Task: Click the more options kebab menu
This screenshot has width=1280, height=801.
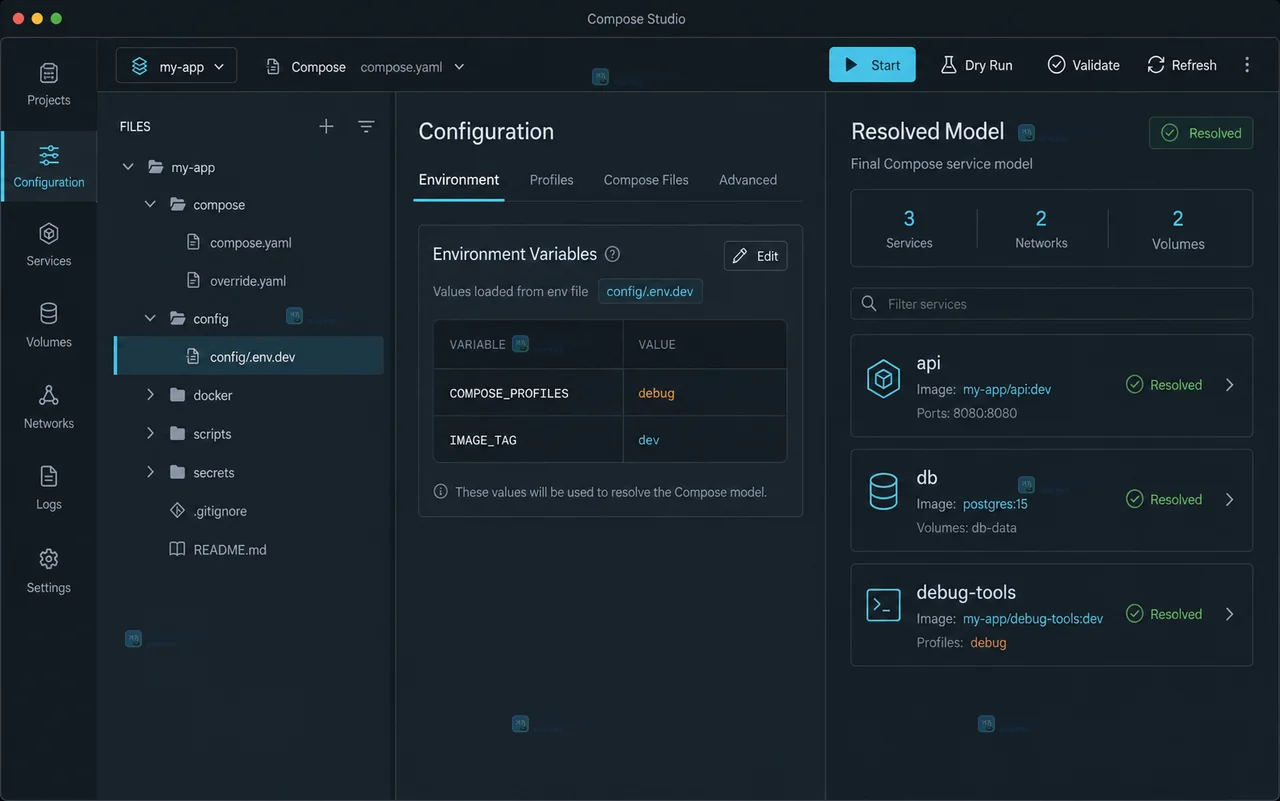Action: tap(1247, 65)
